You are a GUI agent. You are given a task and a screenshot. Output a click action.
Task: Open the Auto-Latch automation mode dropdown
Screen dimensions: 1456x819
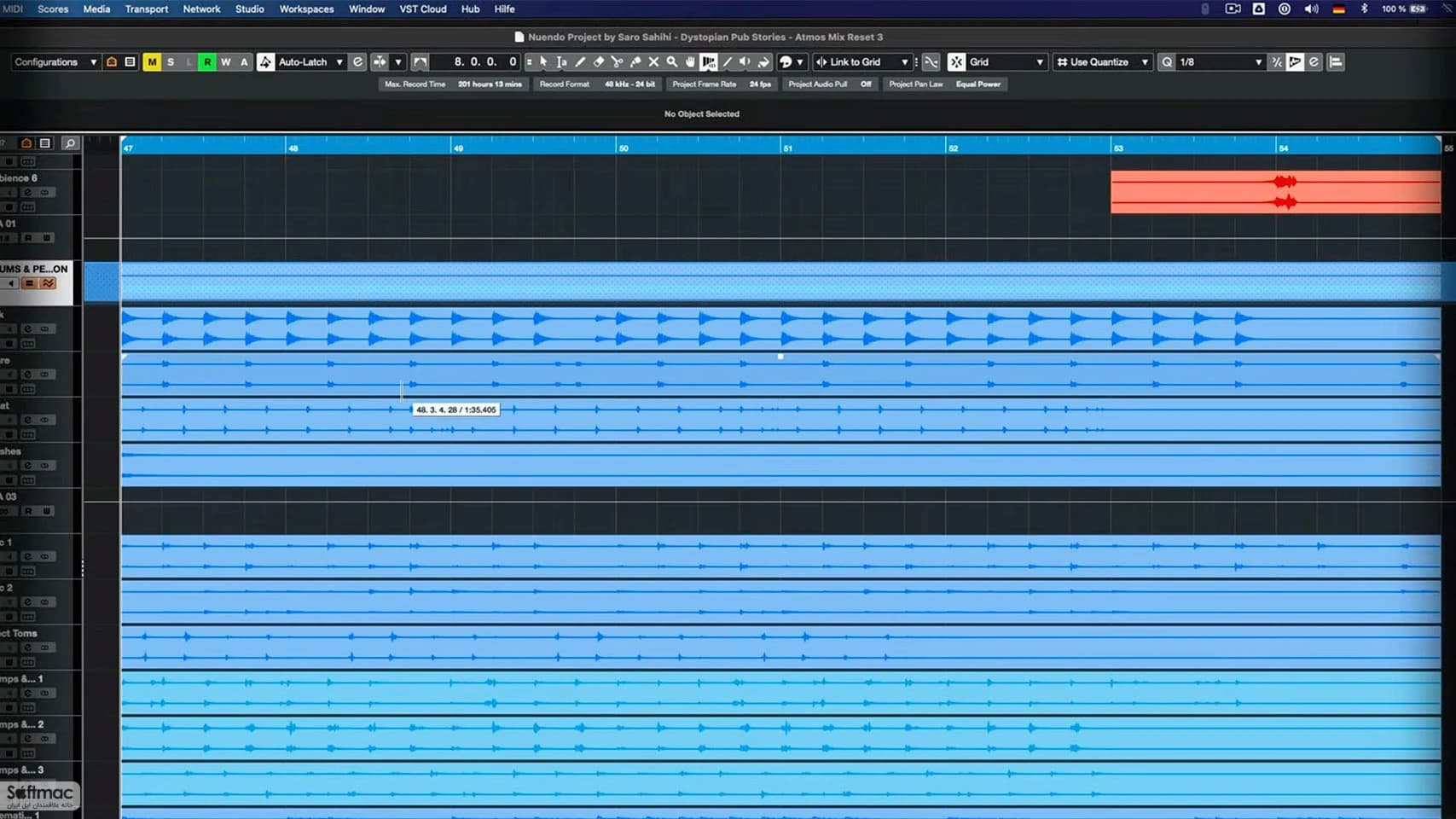pyautogui.click(x=310, y=62)
